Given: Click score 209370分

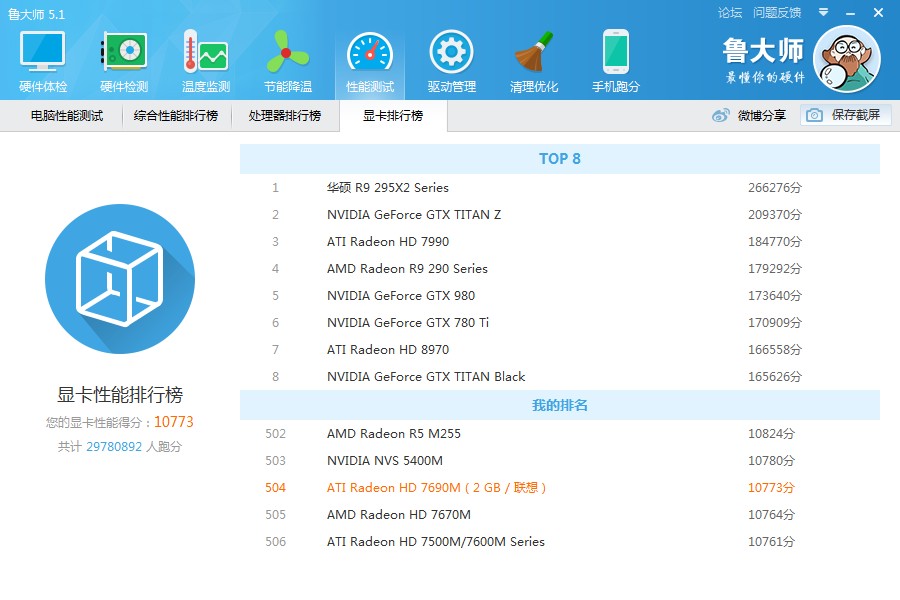Looking at the screenshot, I should click(x=774, y=215).
